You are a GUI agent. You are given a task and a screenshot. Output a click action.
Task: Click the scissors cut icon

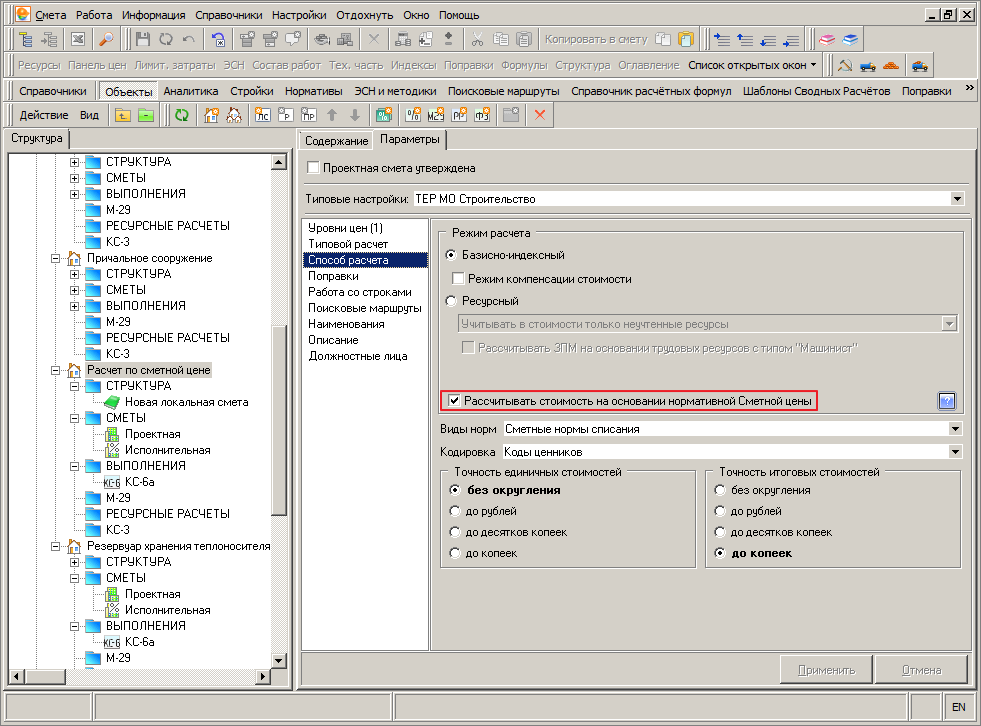click(477, 39)
